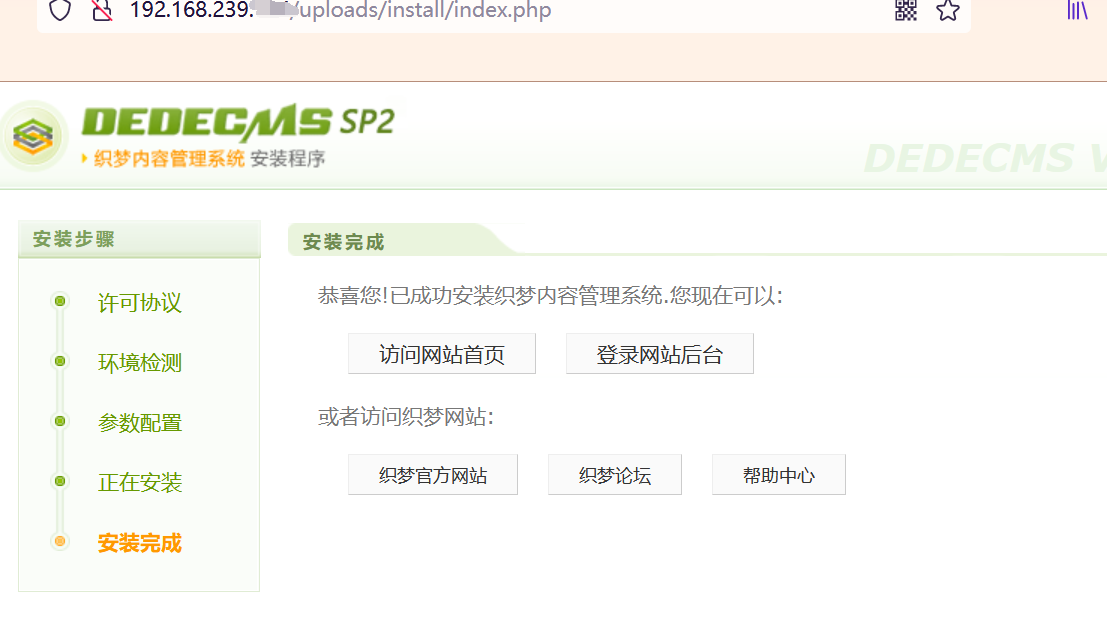The width and height of the screenshot is (1107, 629).
Task: Select the highlighted 安装完成 step
Action: [140, 543]
